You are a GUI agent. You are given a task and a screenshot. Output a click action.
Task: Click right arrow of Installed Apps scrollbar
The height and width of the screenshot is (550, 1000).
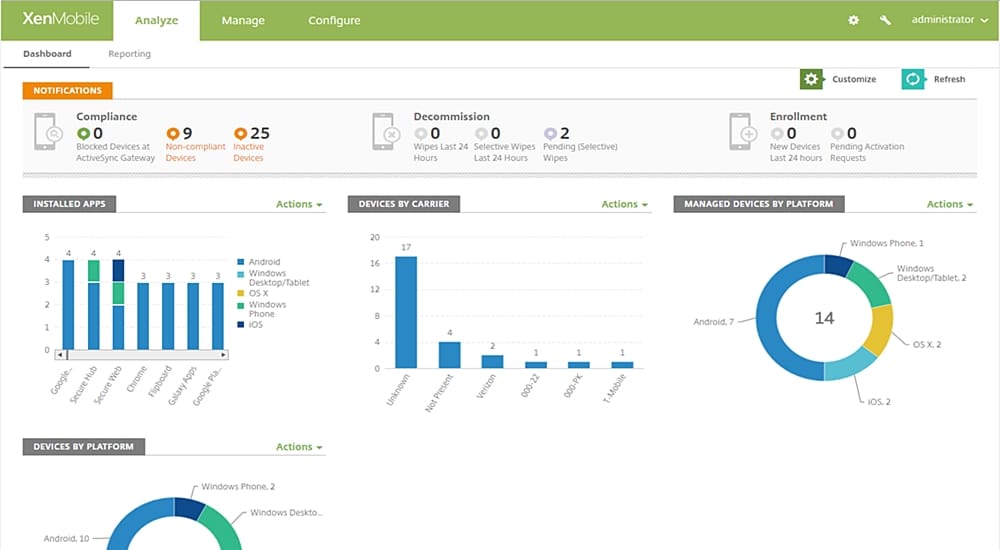(x=223, y=354)
